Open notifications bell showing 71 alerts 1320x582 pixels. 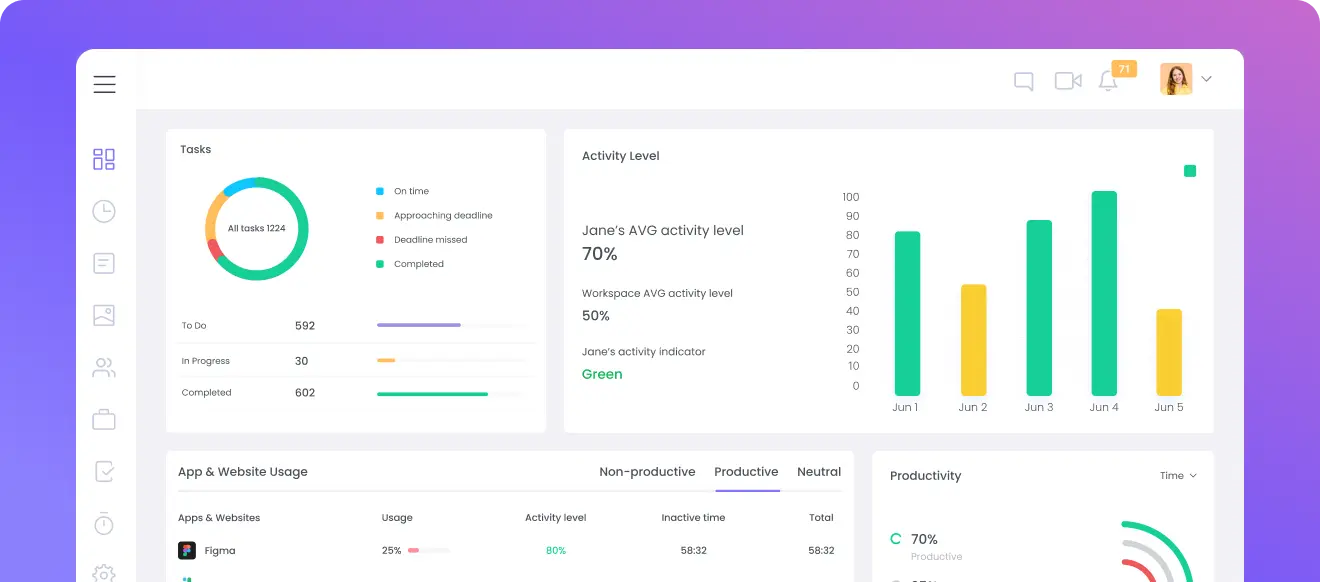click(1108, 80)
